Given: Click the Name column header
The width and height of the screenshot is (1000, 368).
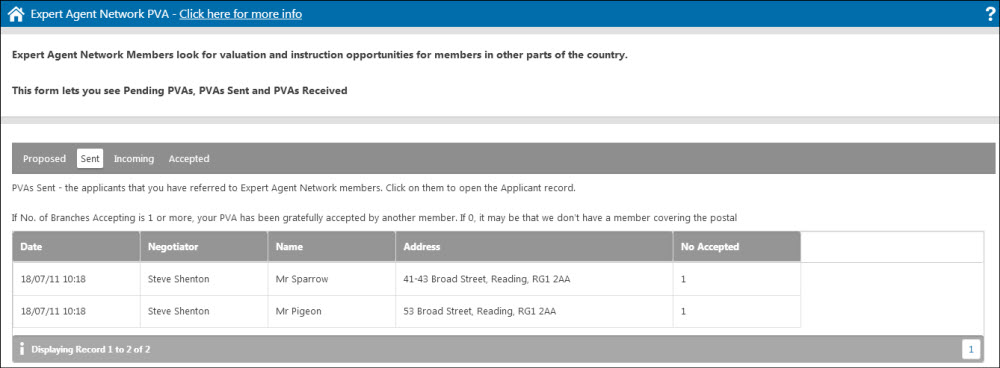Looking at the screenshot, I should 332,247.
